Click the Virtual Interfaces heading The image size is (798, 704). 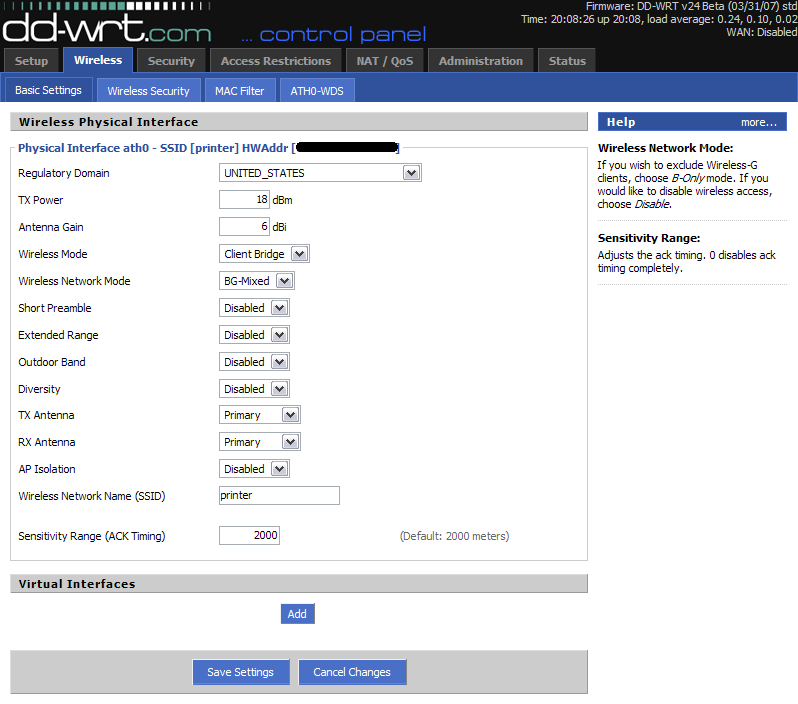click(x=77, y=584)
